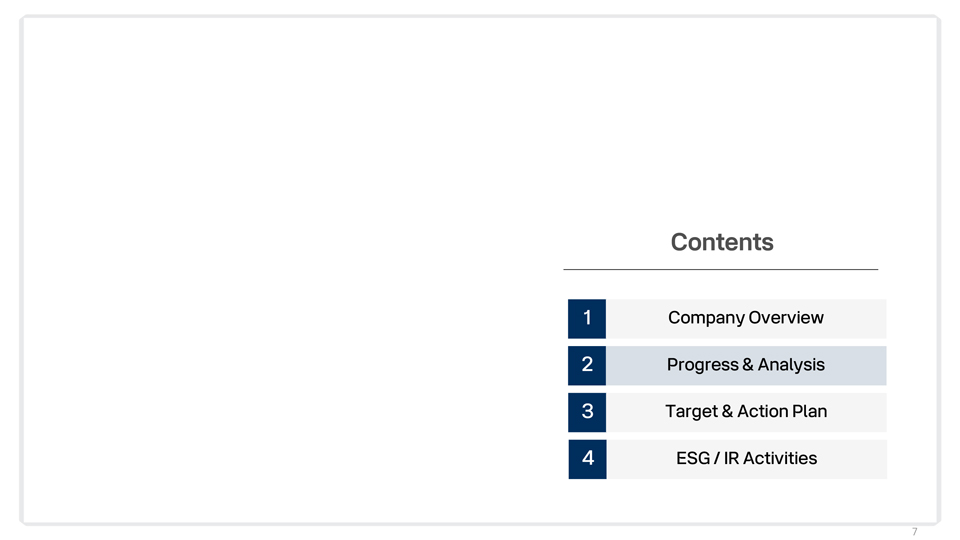Click the dark blue number 3 box

point(587,412)
